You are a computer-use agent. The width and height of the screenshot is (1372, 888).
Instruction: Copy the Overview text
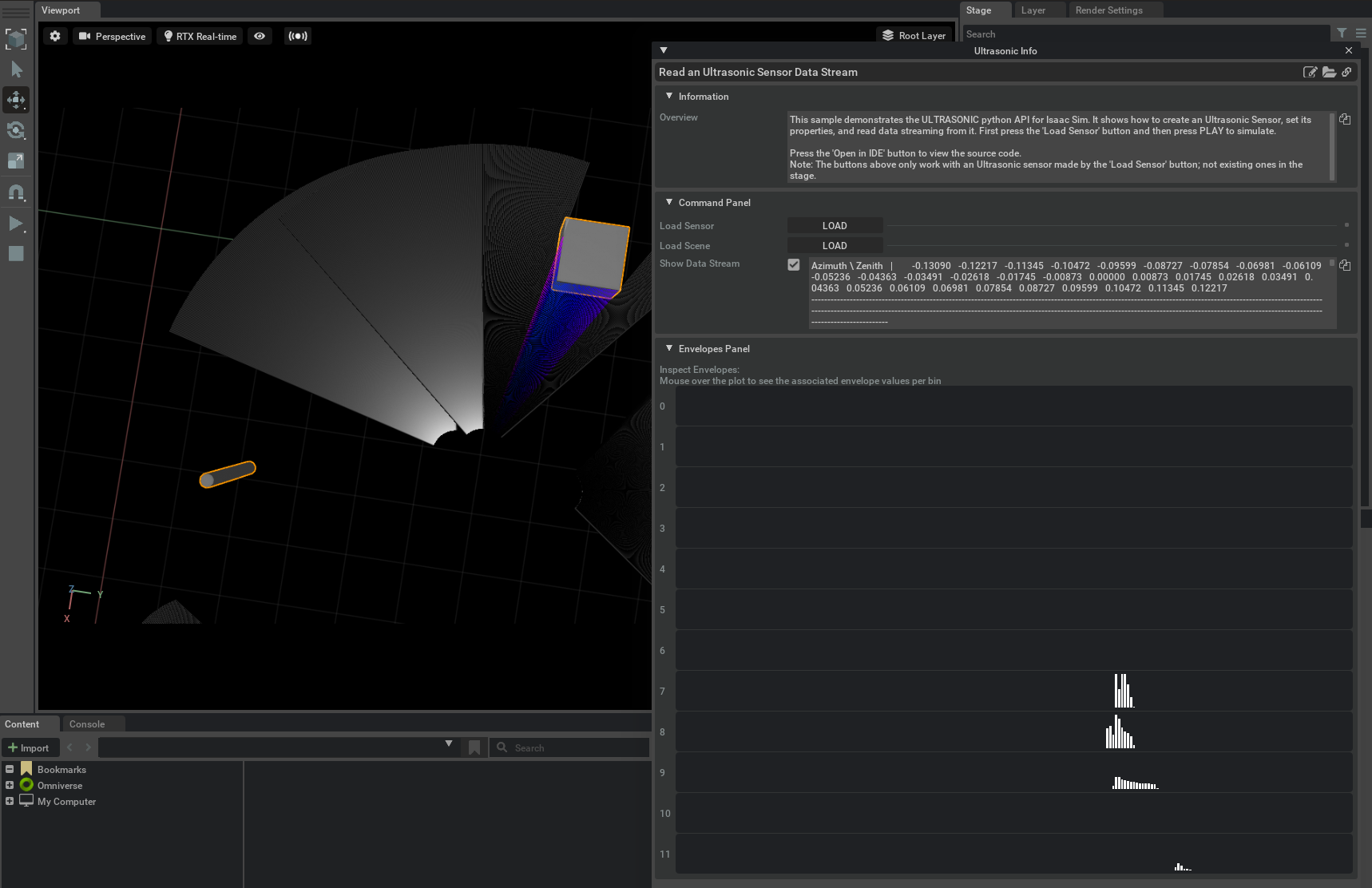pyautogui.click(x=1345, y=119)
